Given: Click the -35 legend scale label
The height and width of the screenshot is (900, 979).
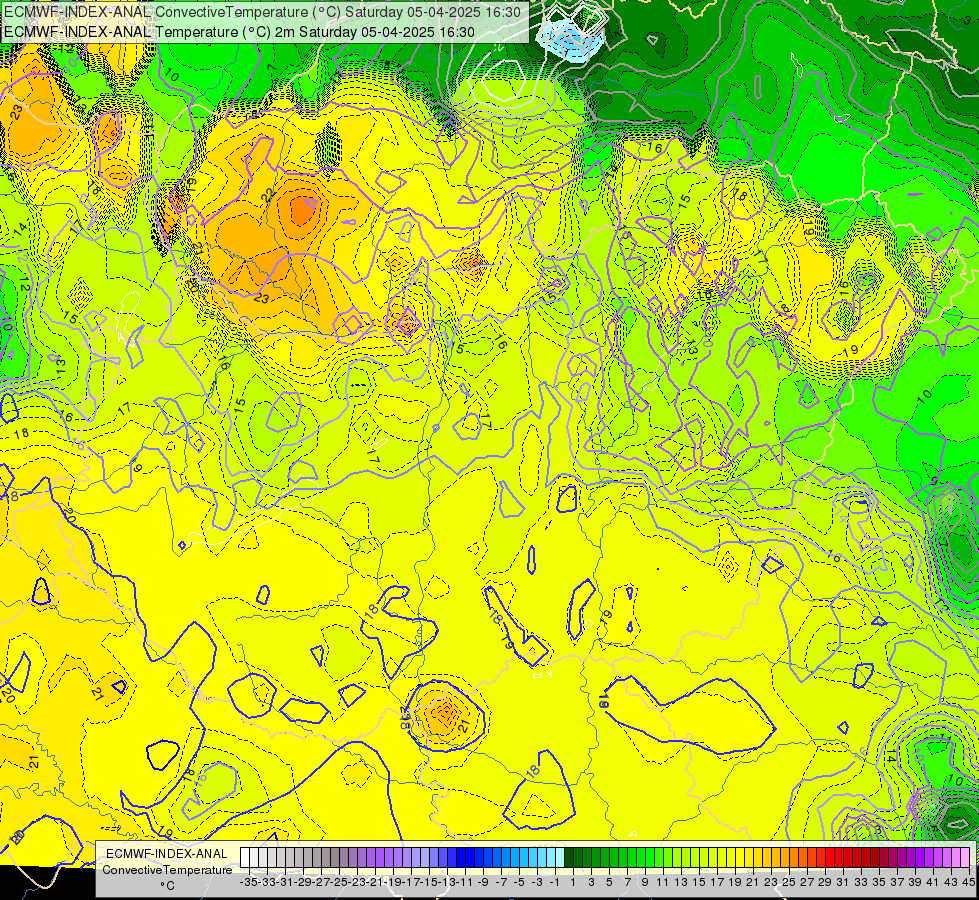Looking at the screenshot, I should pos(248,882).
